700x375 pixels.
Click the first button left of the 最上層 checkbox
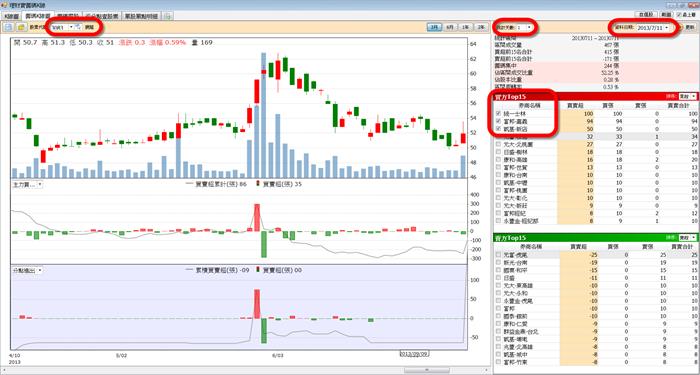tap(646, 15)
